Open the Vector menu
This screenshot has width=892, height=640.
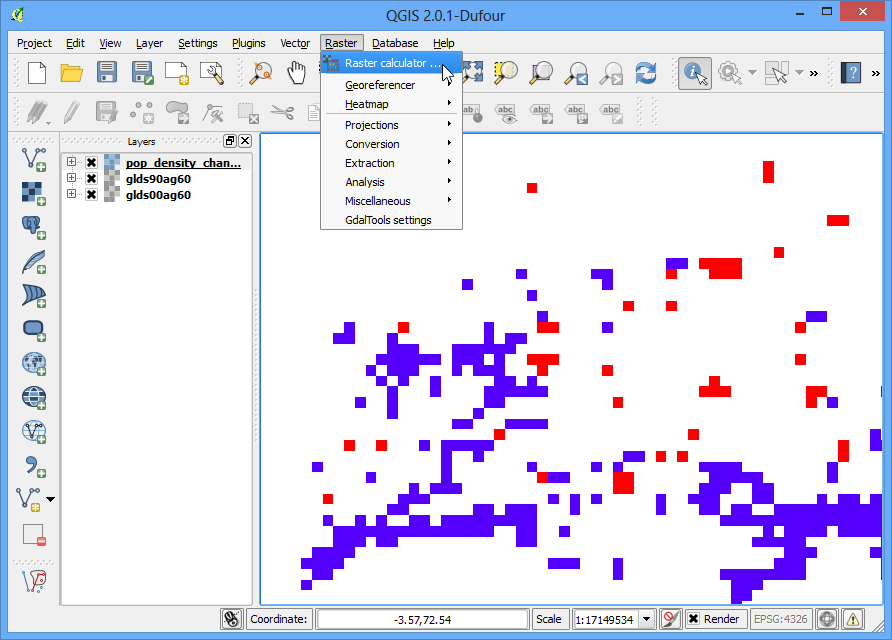(x=295, y=43)
